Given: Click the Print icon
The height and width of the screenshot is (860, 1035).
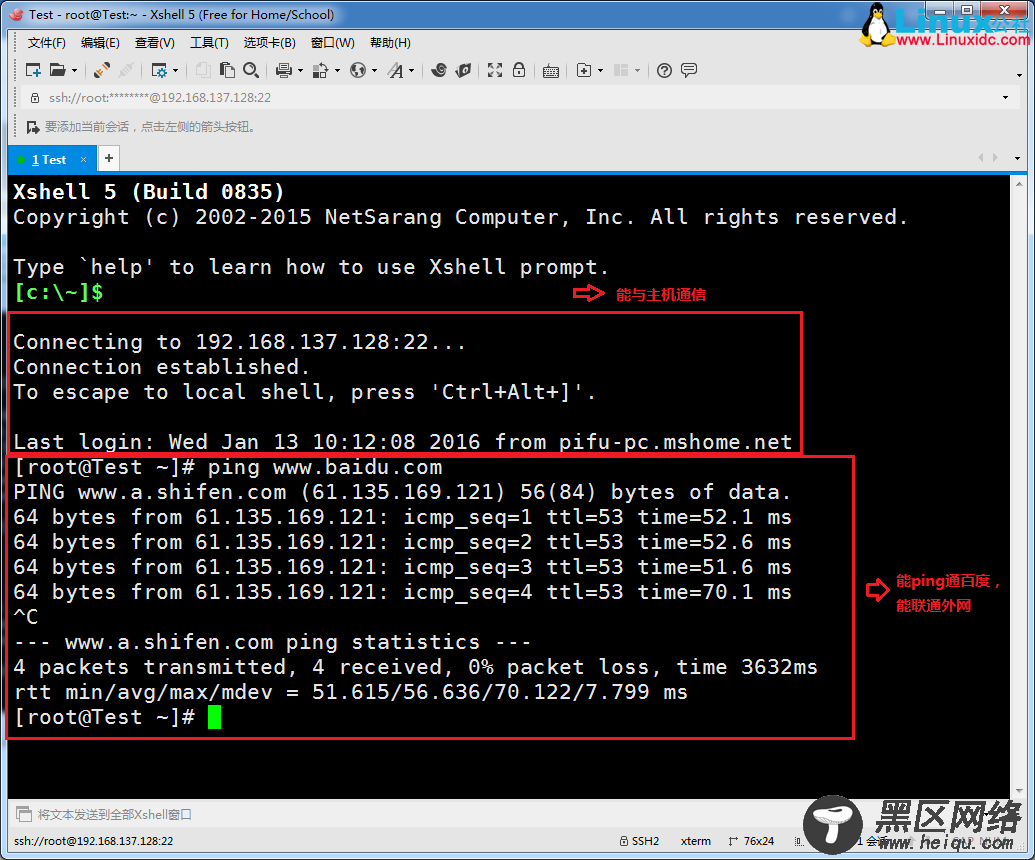Looking at the screenshot, I should click(x=284, y=70).
